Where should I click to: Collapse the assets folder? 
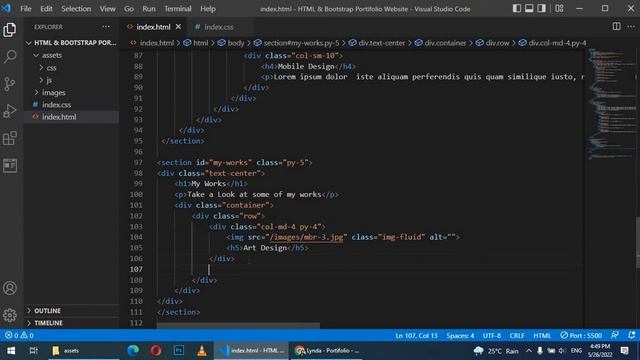pyautogui.click(x=71, y=55)
